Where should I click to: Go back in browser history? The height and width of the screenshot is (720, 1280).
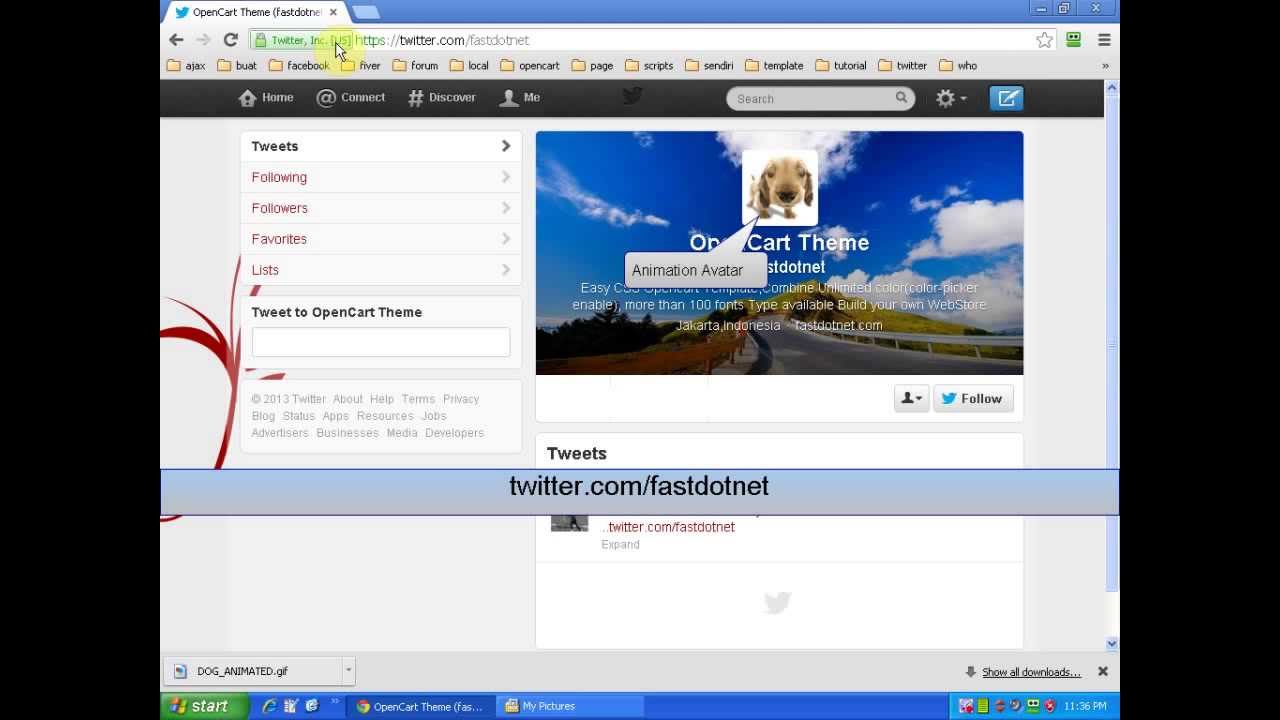coord(176,40)
